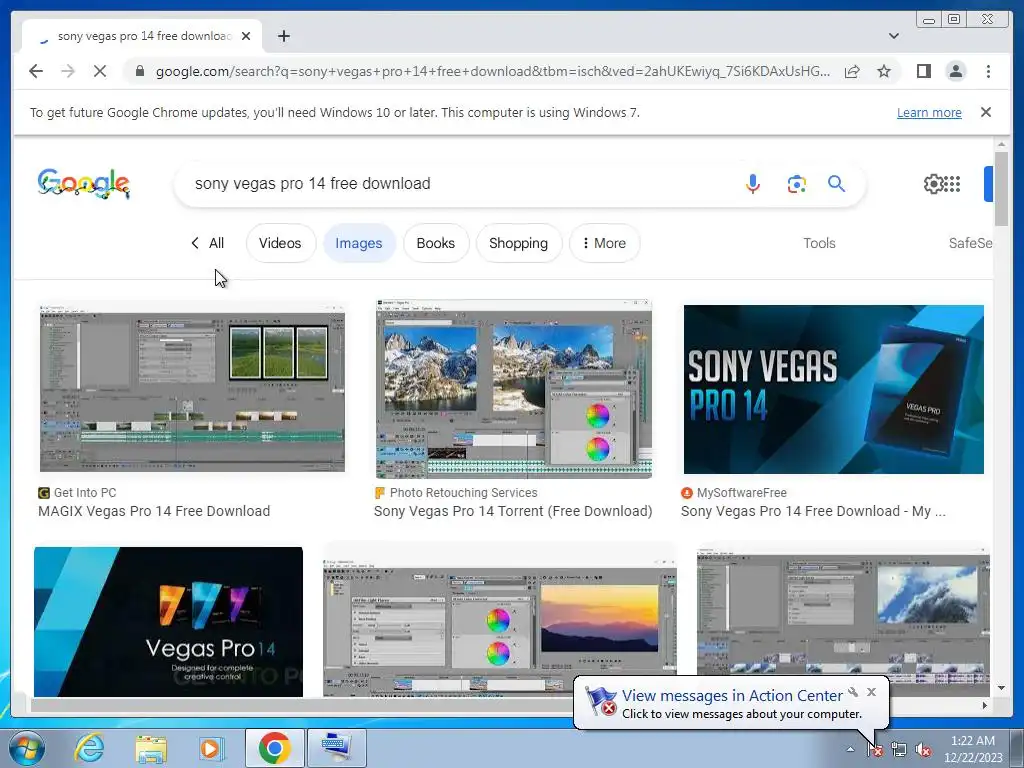Image resolution: width=1024 pixels, height=768 pixels.
Task: Launch Internet Explorer from taskbar
Action: pyautogui.click(x=89, y=748)
